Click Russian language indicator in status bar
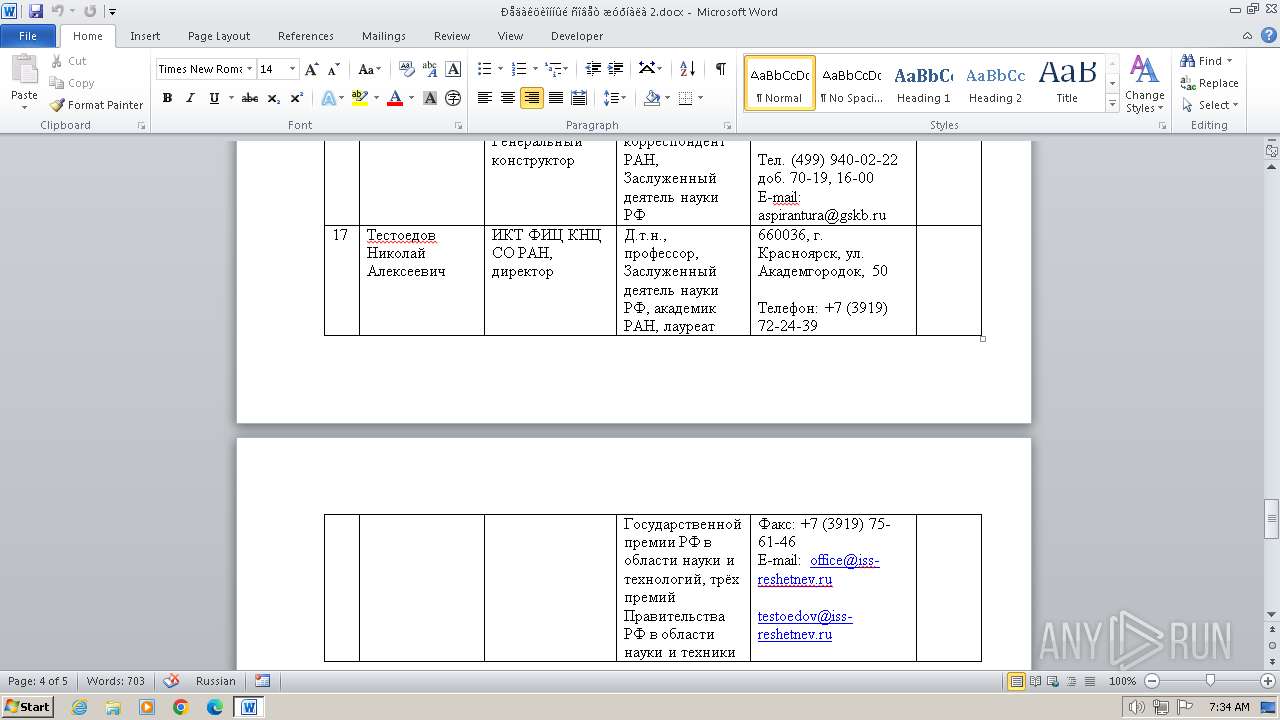 tap(216, 681)
